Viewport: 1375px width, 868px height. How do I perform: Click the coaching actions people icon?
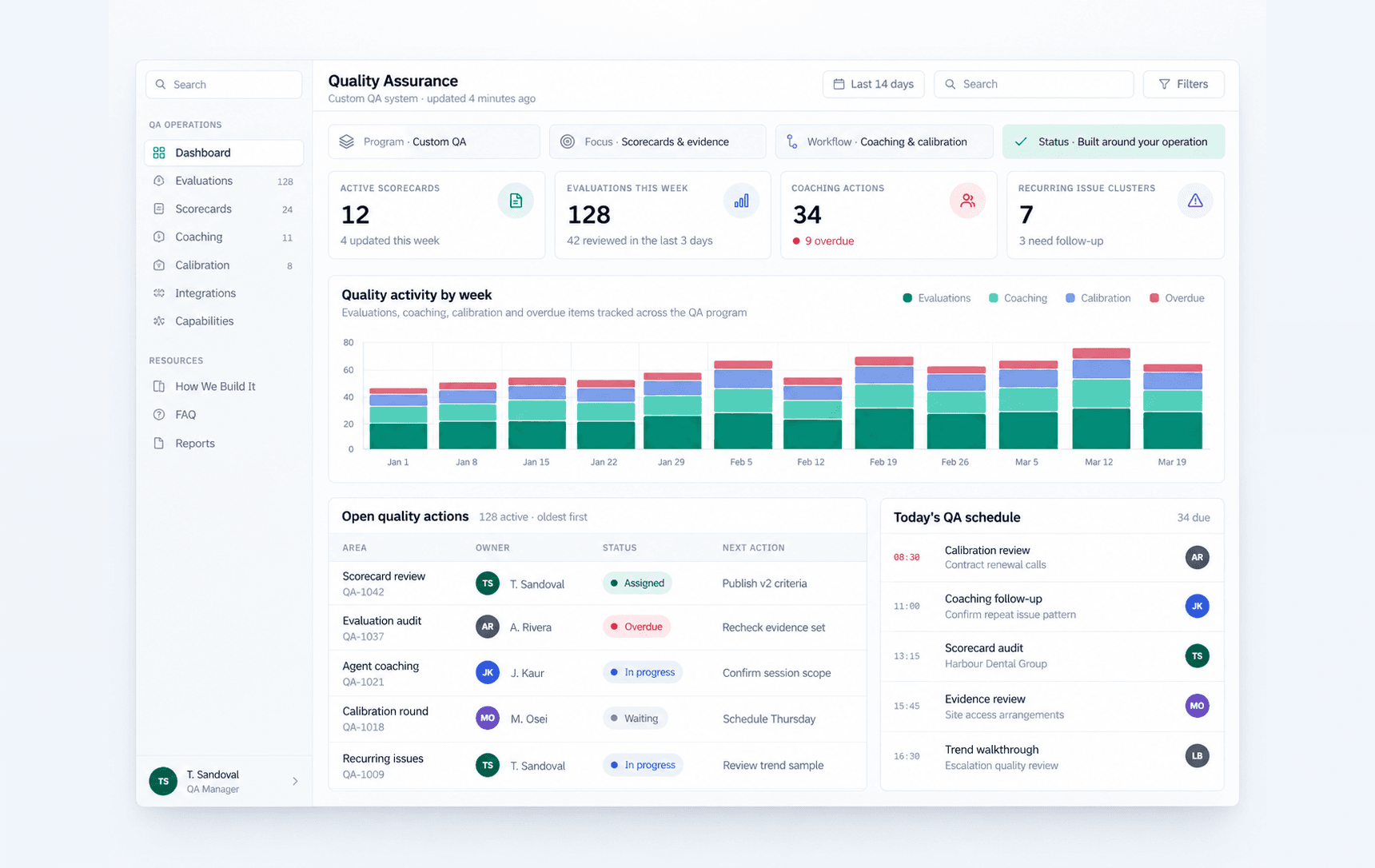point(967,201)
